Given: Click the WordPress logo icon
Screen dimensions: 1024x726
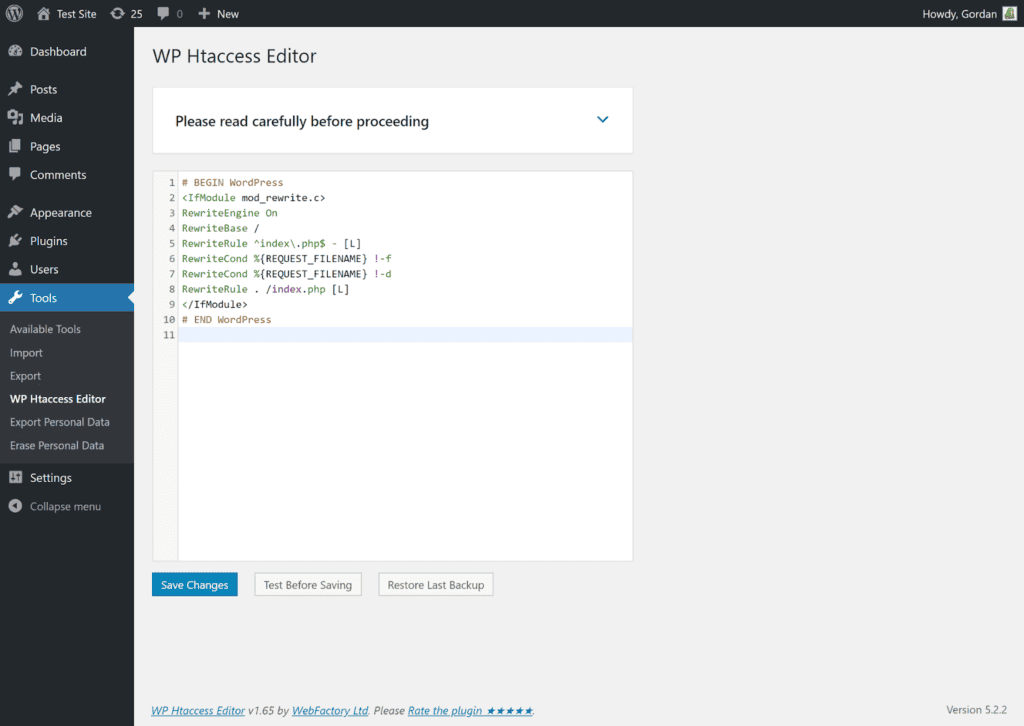Looking at the screenshot, I should (14, 13).
